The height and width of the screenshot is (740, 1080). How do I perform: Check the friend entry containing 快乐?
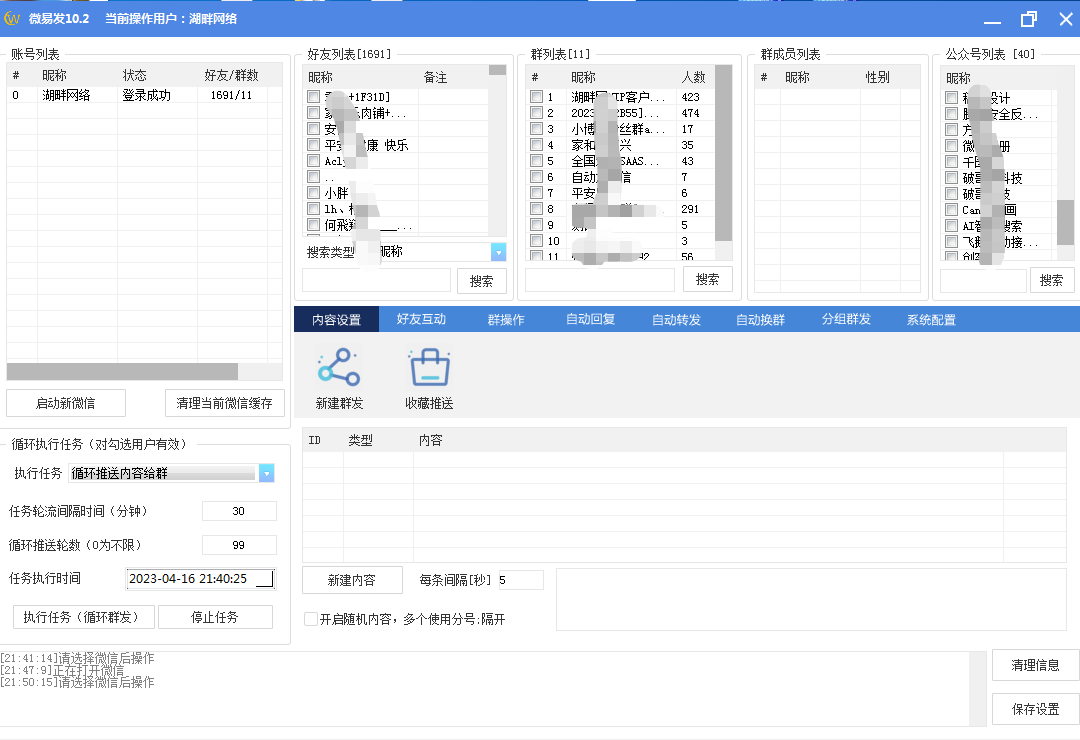coord(313,145)
